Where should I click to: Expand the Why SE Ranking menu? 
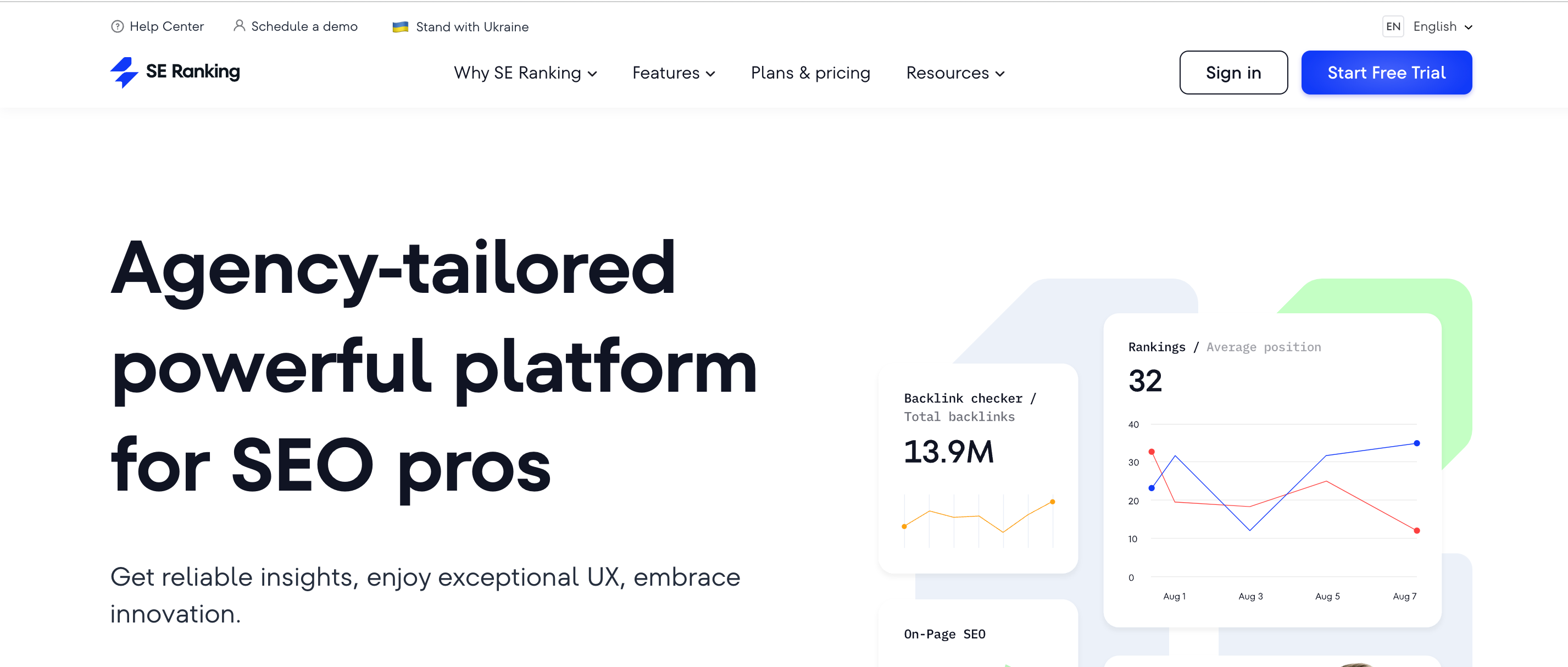pos(525,73)
